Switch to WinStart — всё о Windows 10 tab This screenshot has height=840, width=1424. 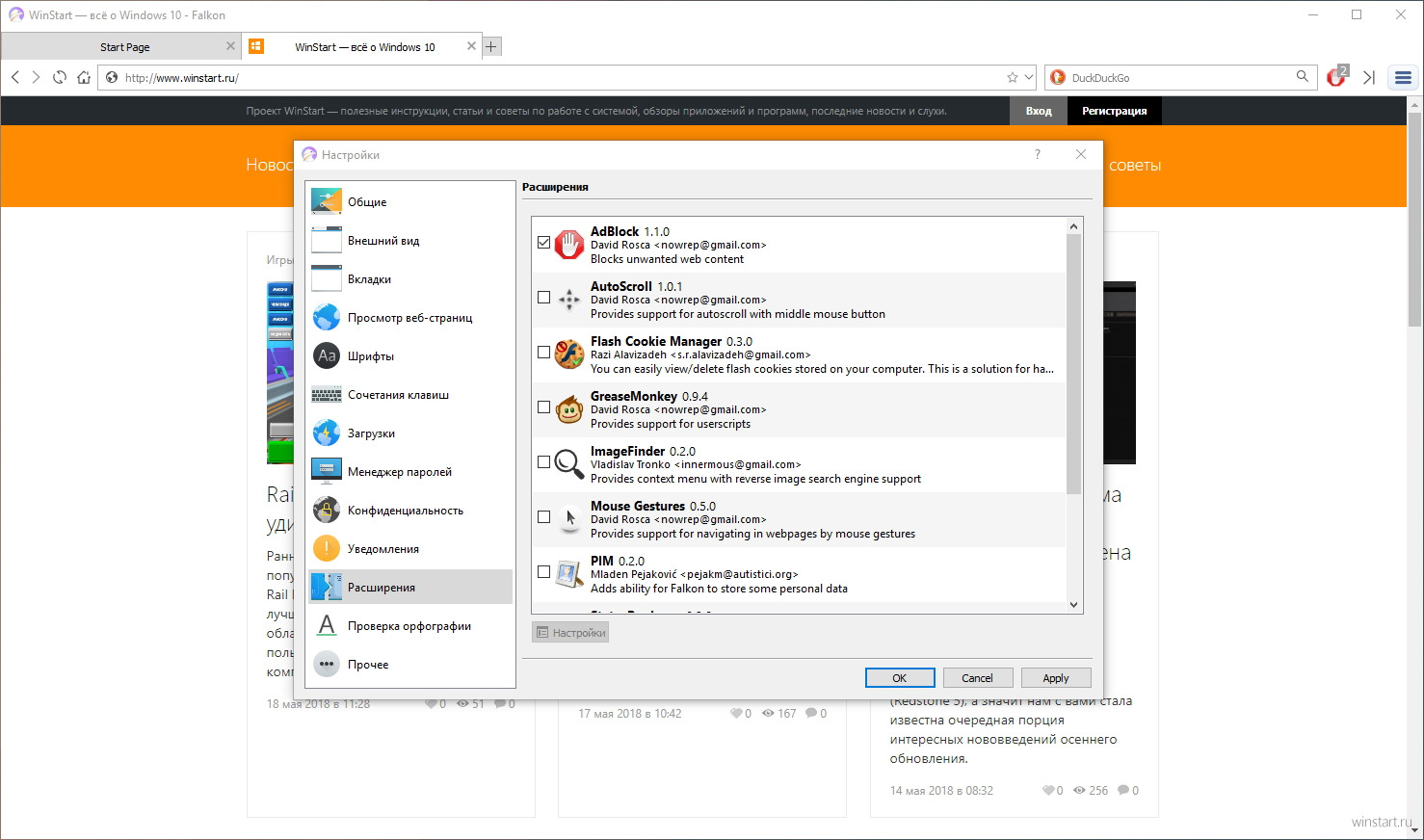pyautogui.click(x=362, y=46)
